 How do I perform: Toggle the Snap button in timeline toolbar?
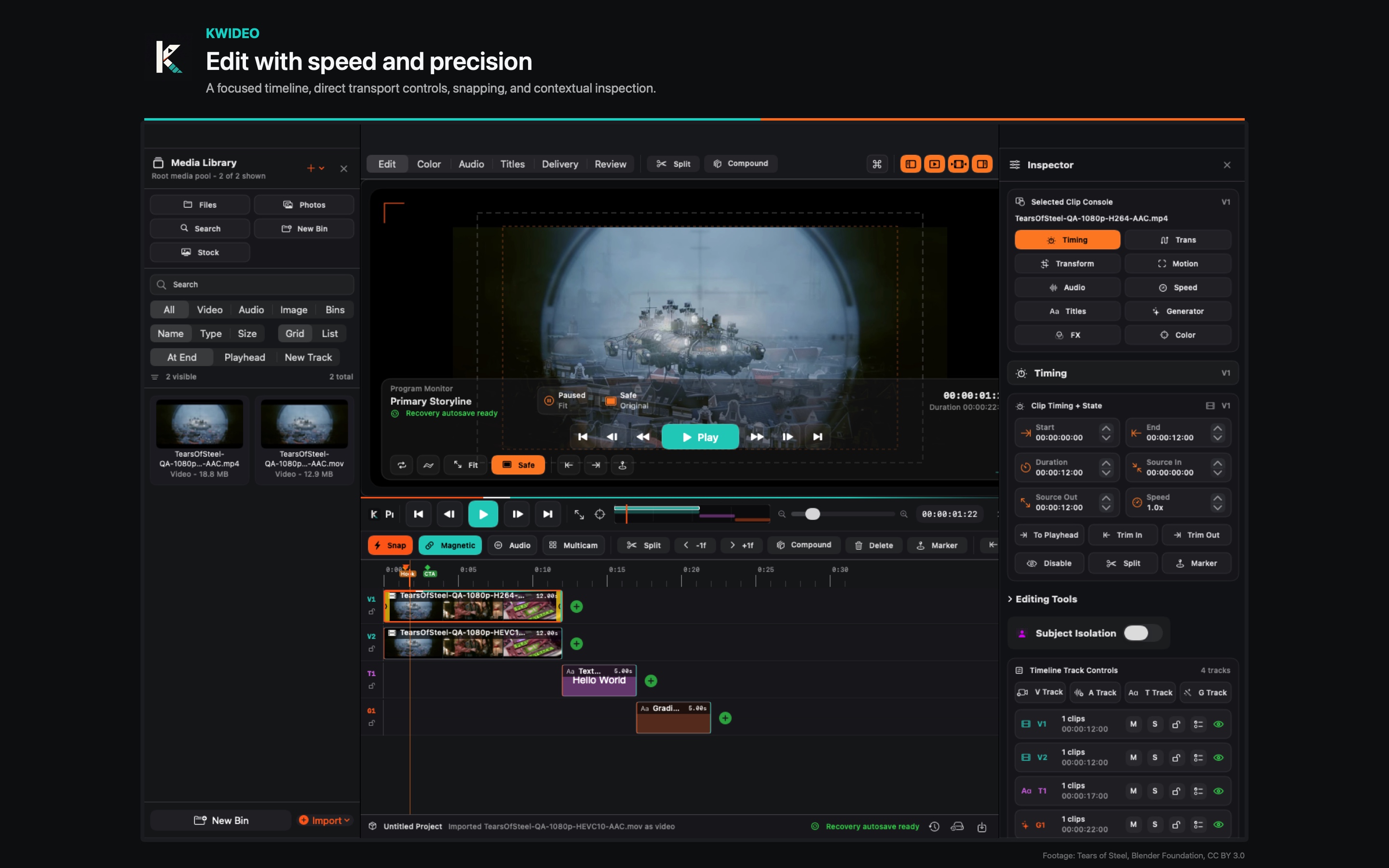coord(390,545)
